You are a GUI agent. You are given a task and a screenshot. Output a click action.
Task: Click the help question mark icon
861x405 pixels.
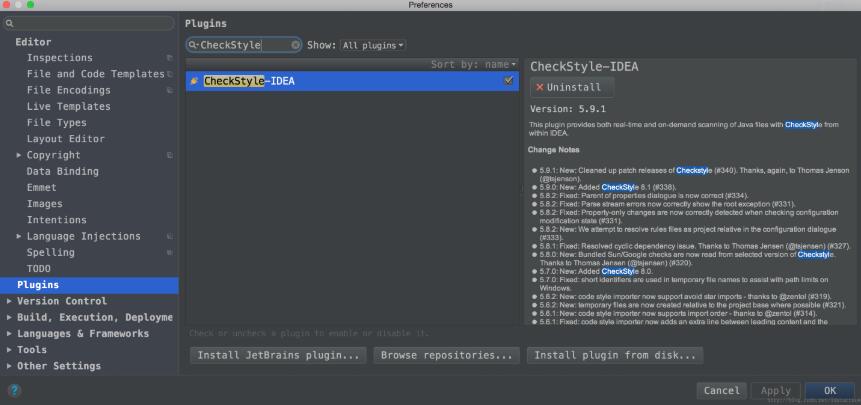(x=14, y=391)
